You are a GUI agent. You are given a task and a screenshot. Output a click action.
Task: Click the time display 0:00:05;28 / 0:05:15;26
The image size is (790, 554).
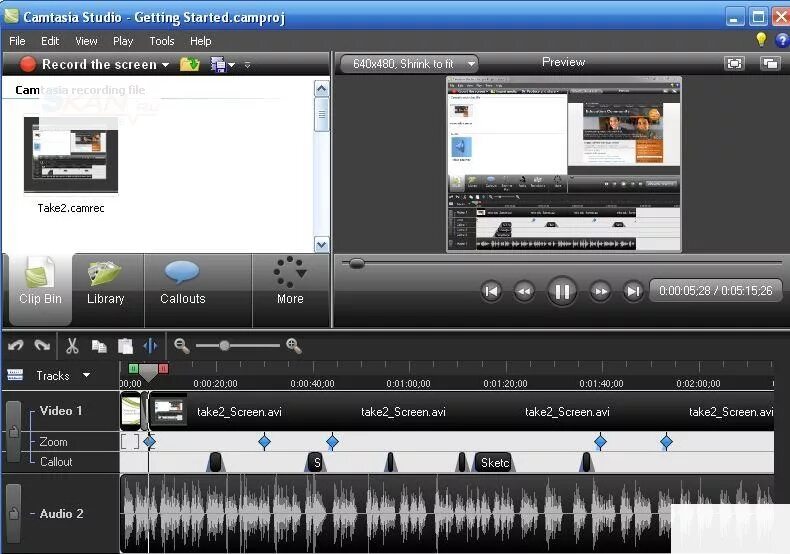click(715, 291)
